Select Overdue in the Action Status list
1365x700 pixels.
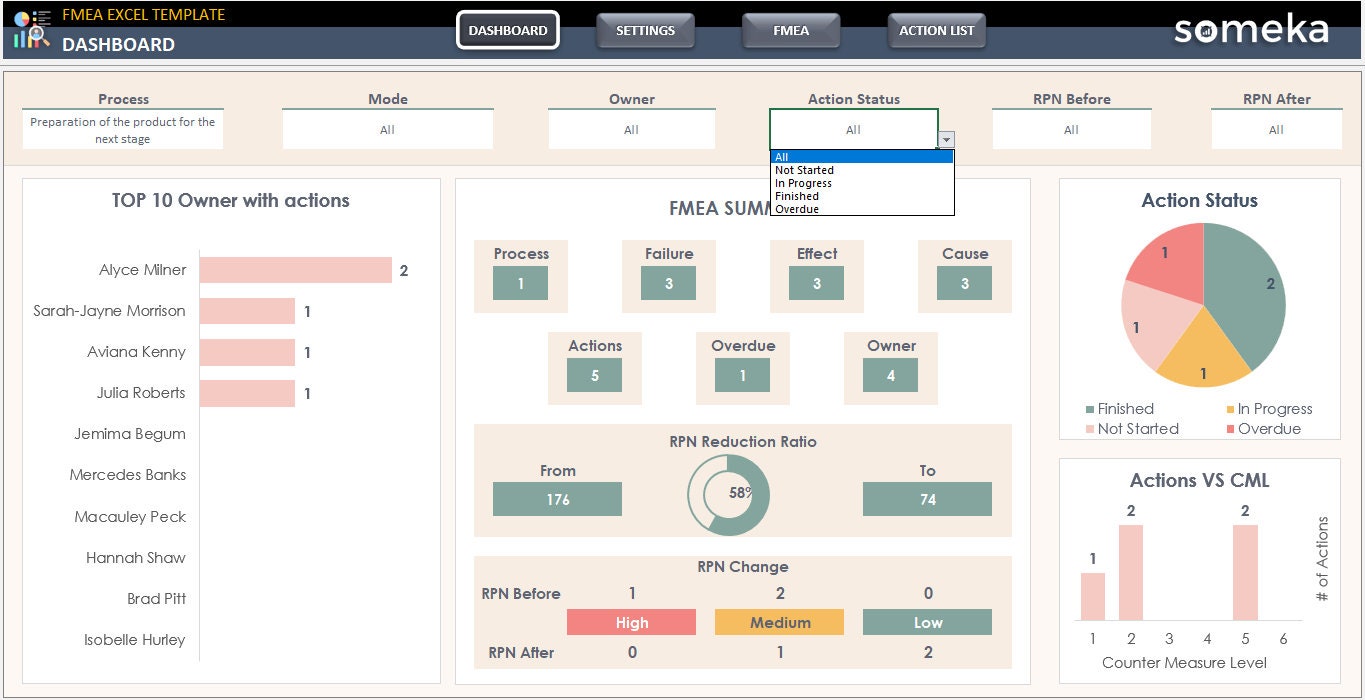797,208
